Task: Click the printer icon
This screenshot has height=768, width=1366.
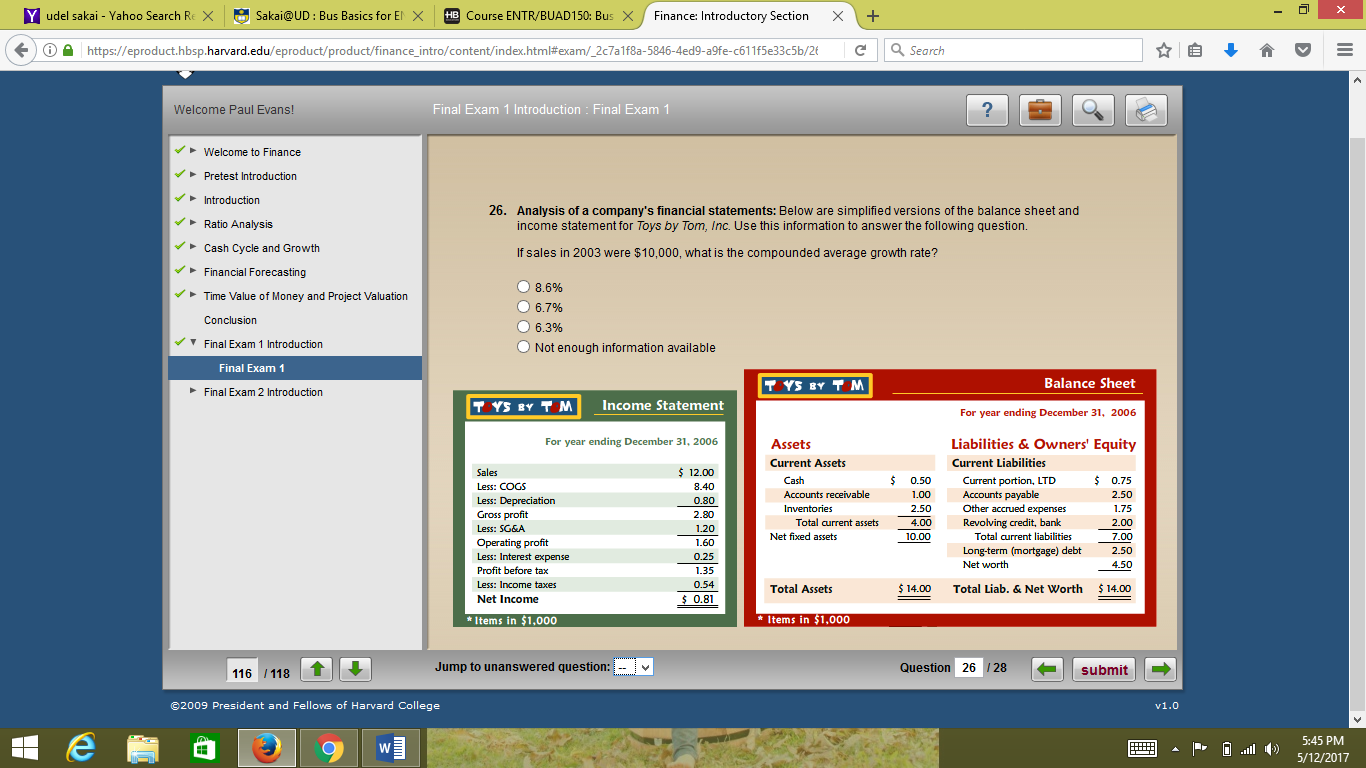Action: [x=1145, y=111]
